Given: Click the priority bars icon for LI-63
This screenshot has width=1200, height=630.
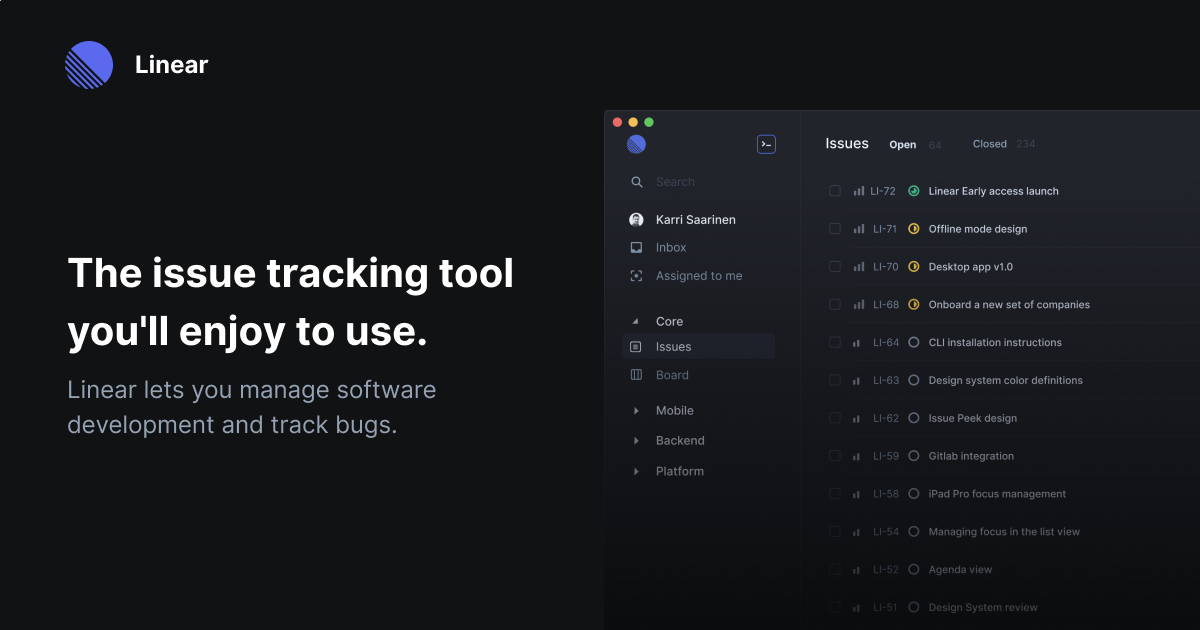Looking at the screenshot, I should pos(857,380).
